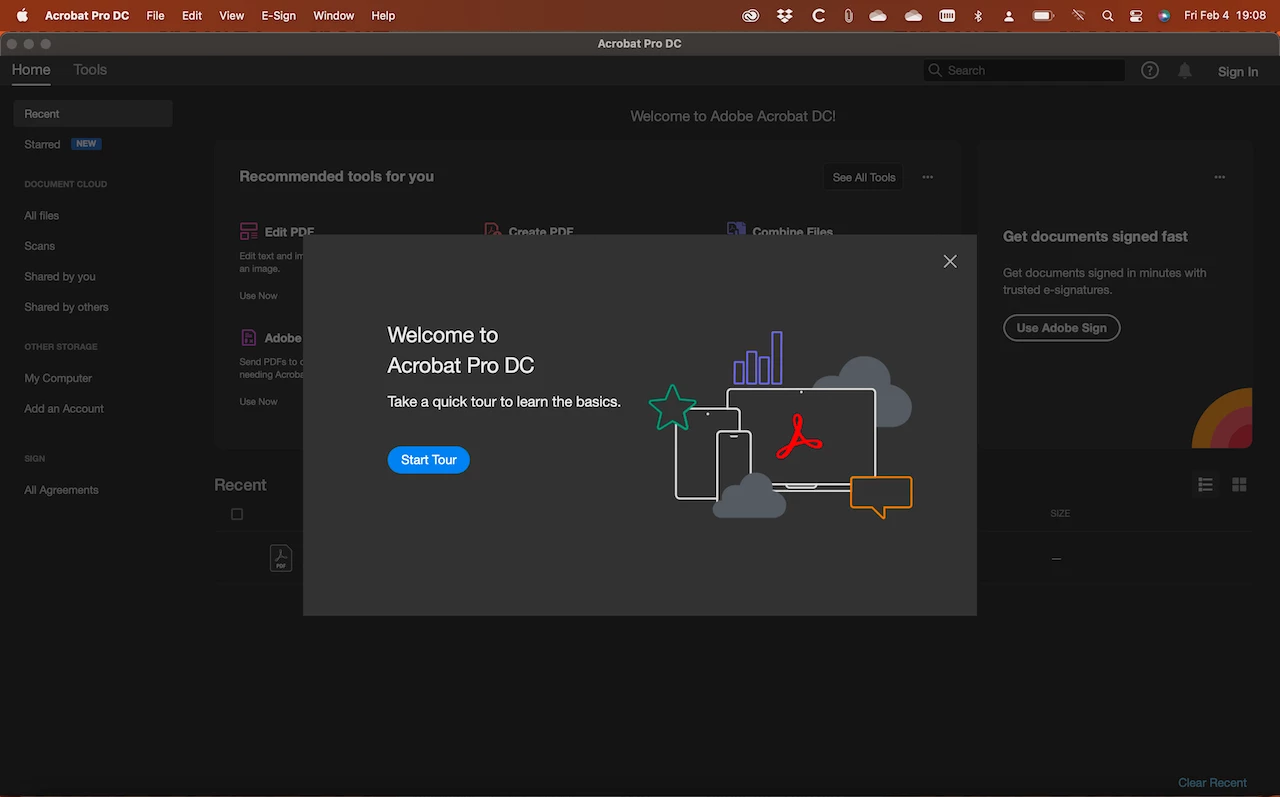Open Spotlight search in menu bar
The image size is (1280, 797).
(x=1107, y=16)
